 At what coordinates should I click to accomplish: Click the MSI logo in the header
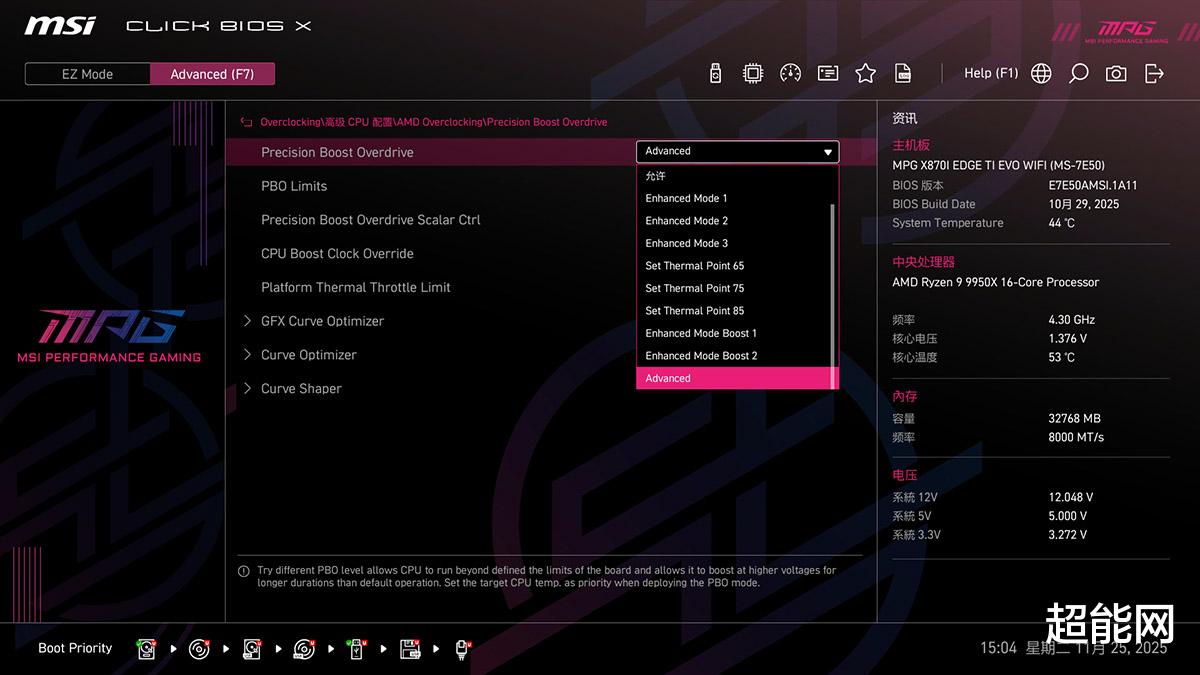click(x=60, y=25)
